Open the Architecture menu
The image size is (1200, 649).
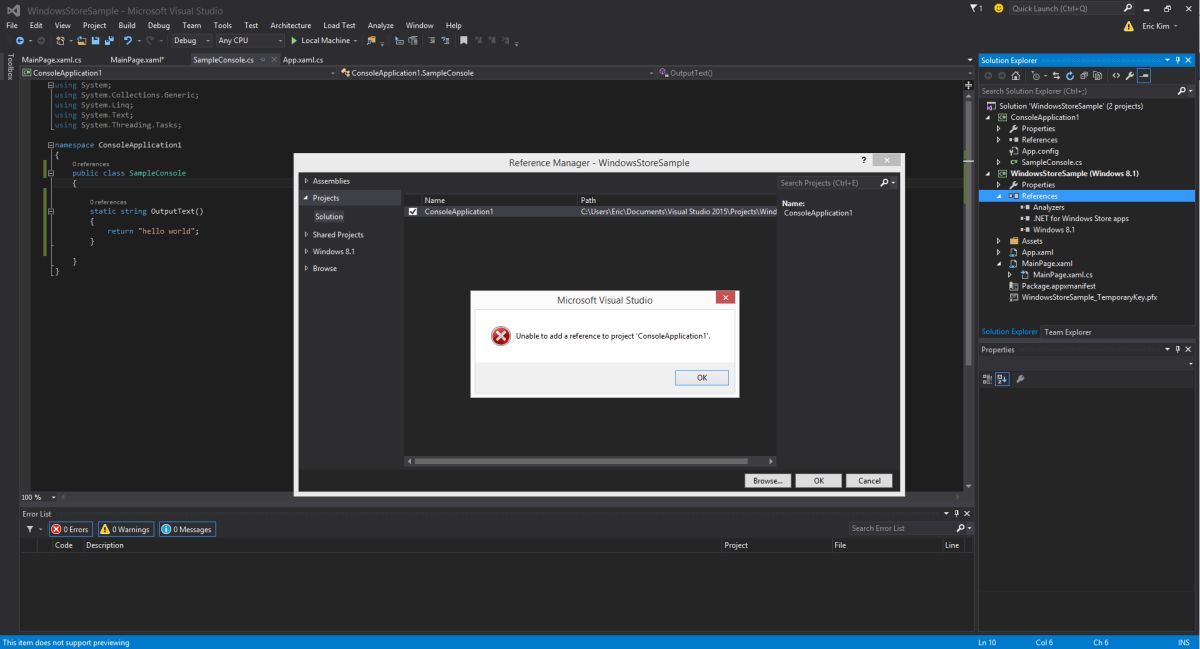coord(290,25)
